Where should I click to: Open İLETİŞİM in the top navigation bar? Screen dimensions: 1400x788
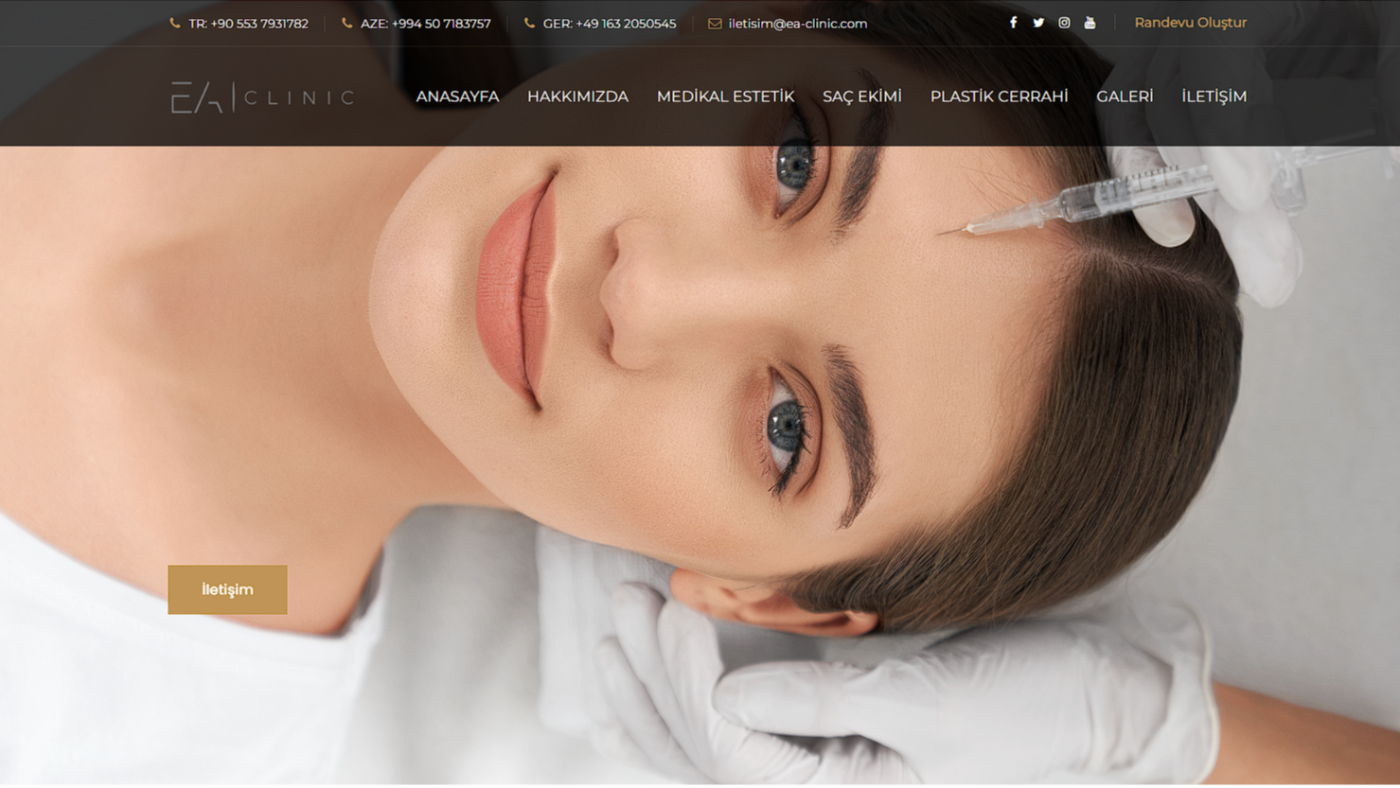pyautogui.click(x=1213, y=97)
